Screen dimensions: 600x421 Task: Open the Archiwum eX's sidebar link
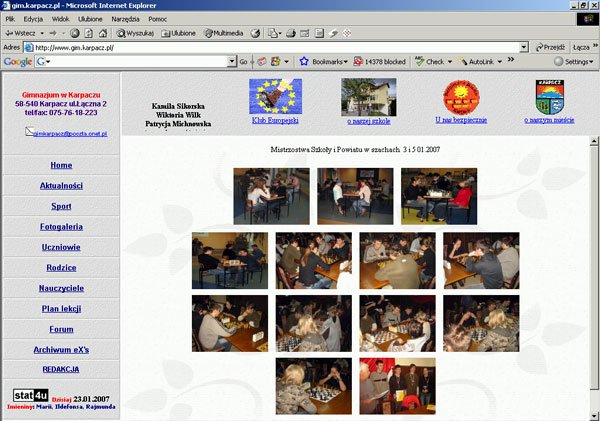[x=61, y=349]
